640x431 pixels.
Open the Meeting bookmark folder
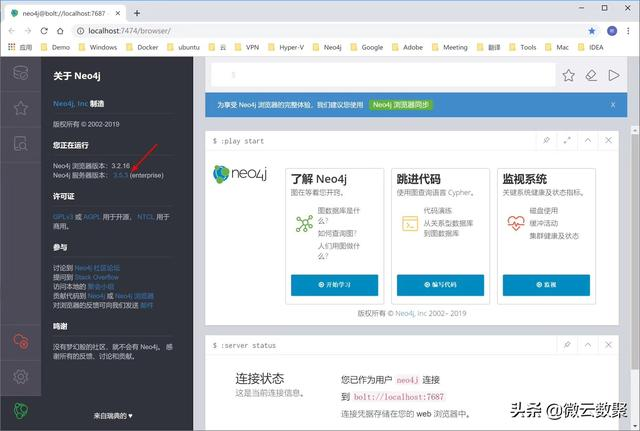[450, 47]
